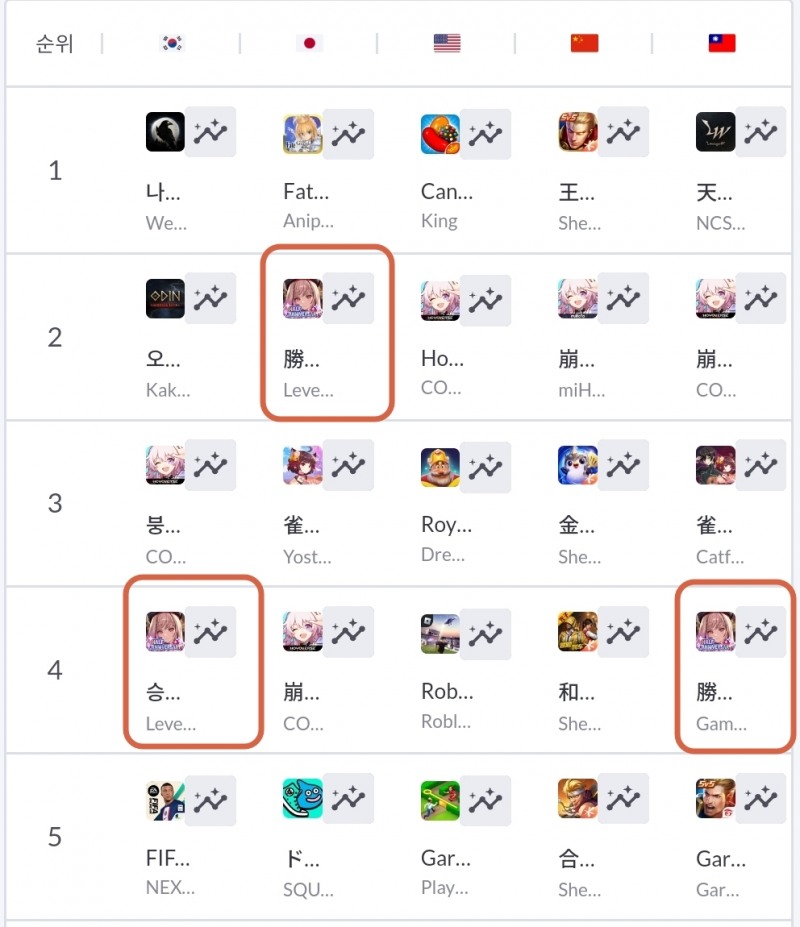View trend chart beside Roblox icon
This screenshot has width=800, height=927.
tap(486, 633)
